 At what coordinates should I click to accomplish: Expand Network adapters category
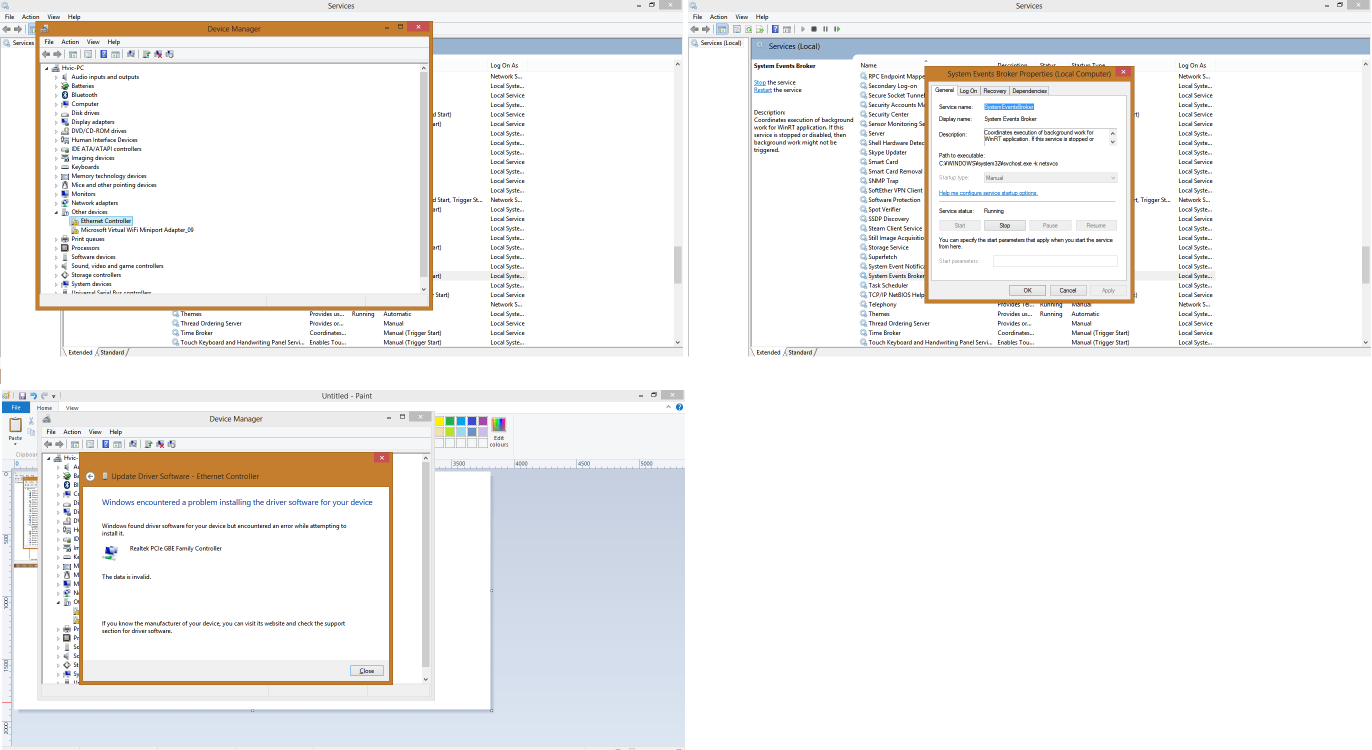pos(57,203)
